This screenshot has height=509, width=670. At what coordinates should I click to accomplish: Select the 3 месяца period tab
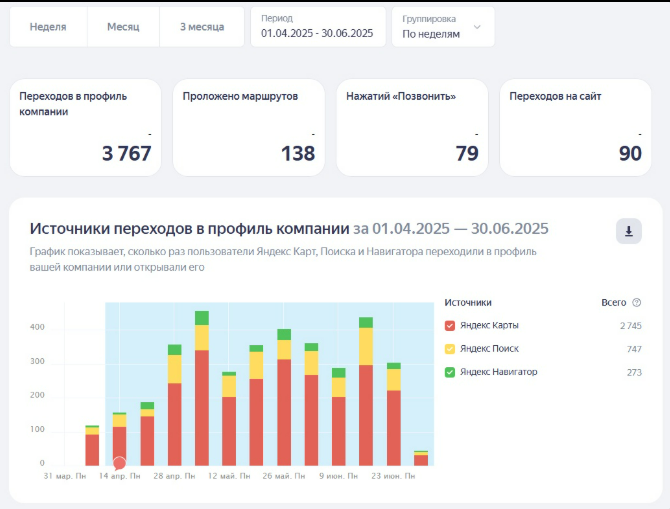point(202,27)
